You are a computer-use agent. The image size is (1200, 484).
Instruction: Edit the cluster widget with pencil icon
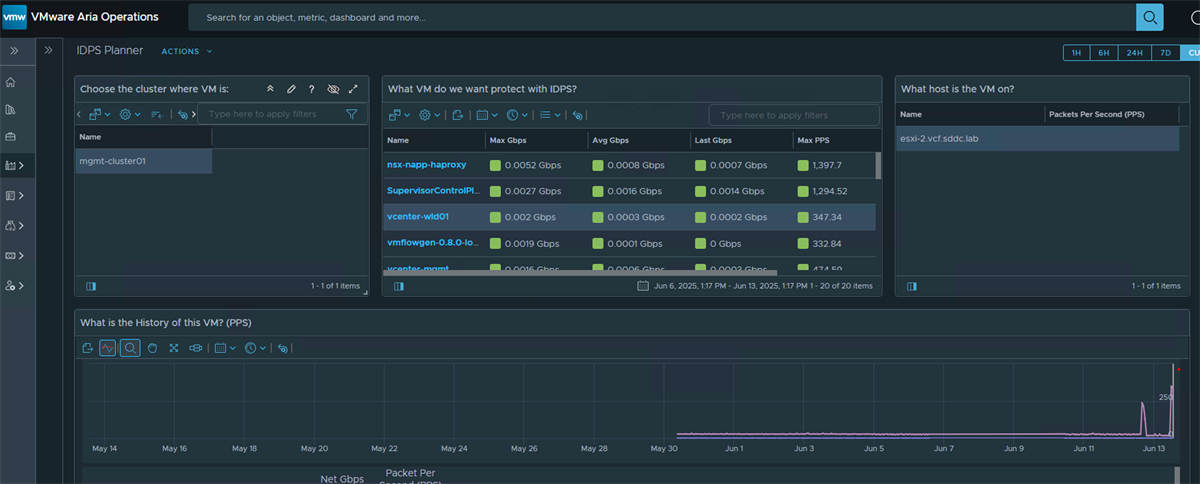click(291, 89)
